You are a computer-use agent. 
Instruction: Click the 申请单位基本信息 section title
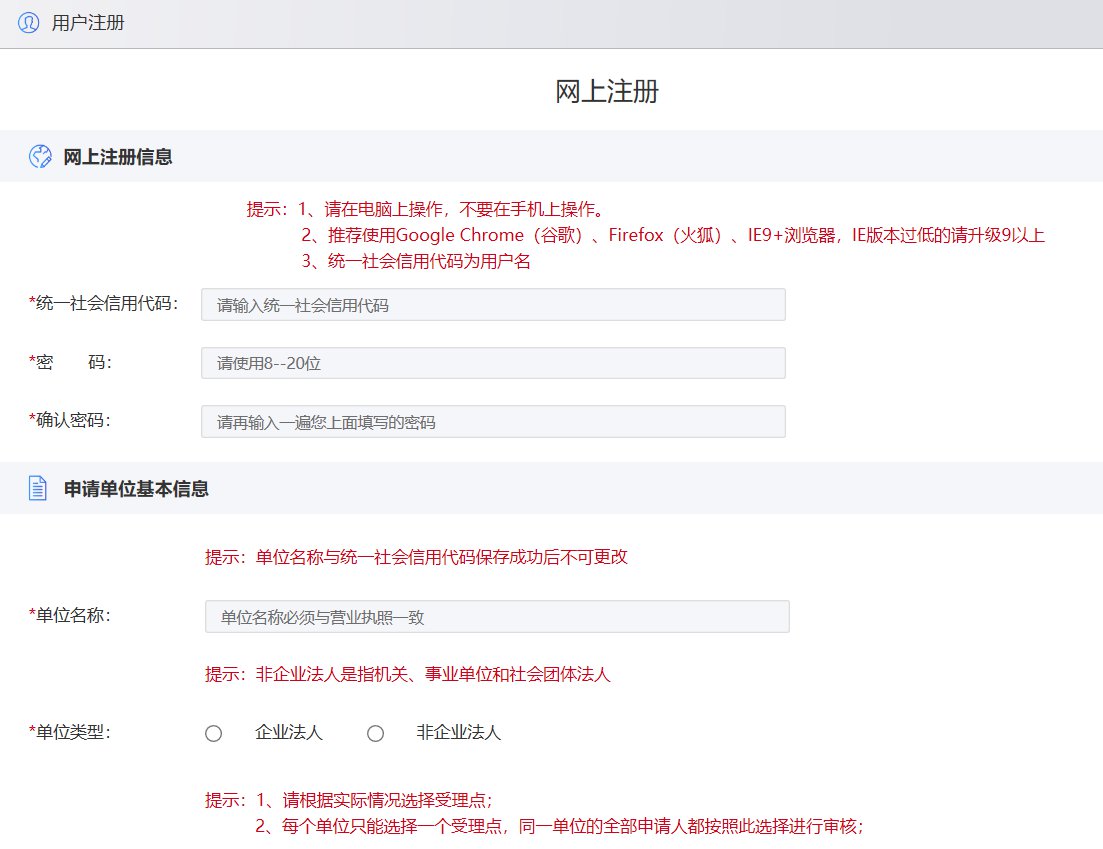click(136, 489)
